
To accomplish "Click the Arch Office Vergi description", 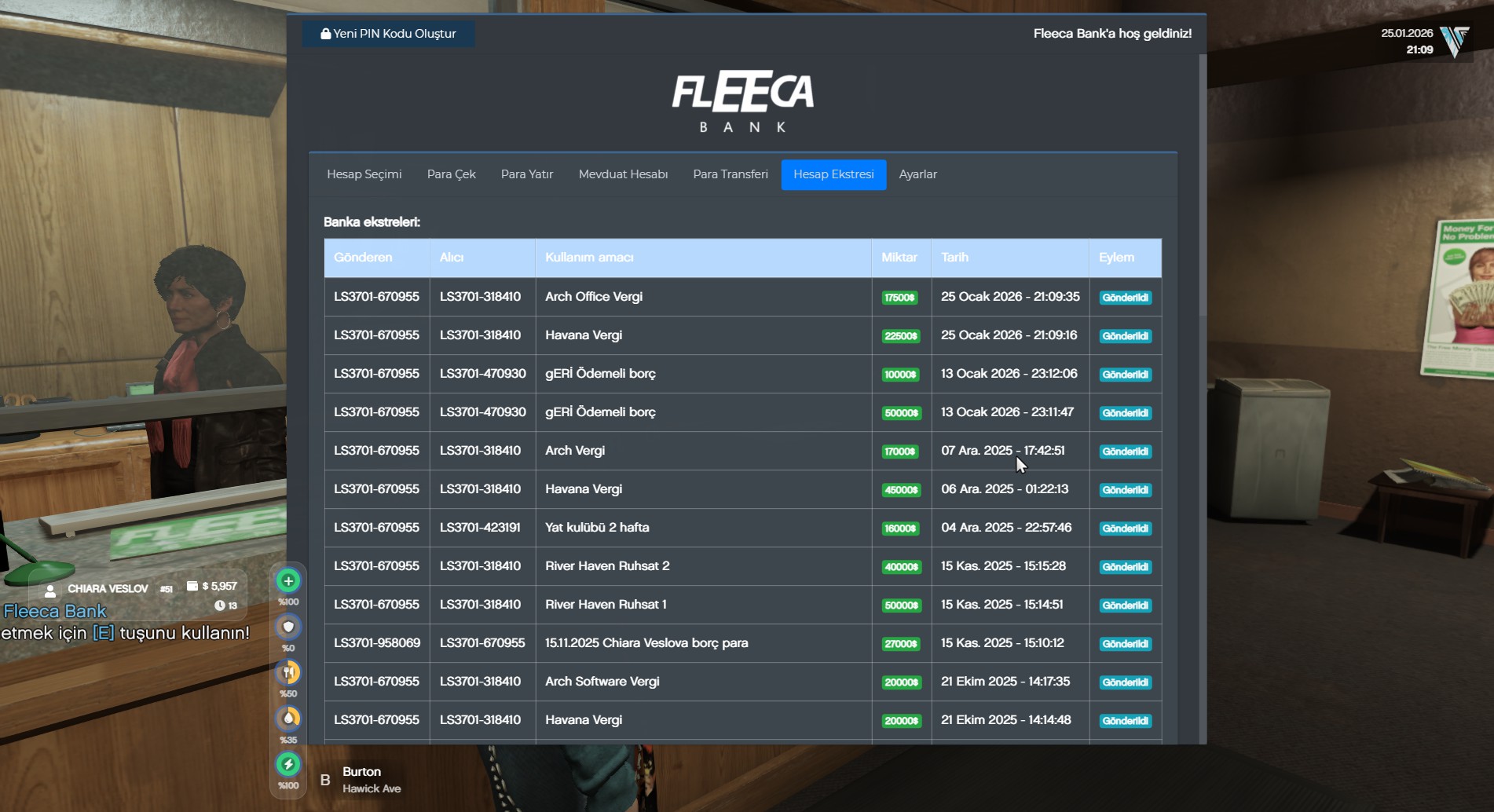I will (594, 297).
